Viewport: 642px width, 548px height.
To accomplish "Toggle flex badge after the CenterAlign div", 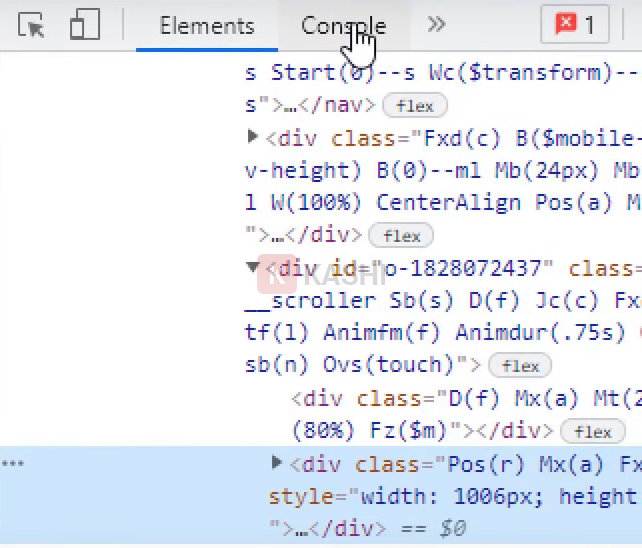I will tap(401, 236).
